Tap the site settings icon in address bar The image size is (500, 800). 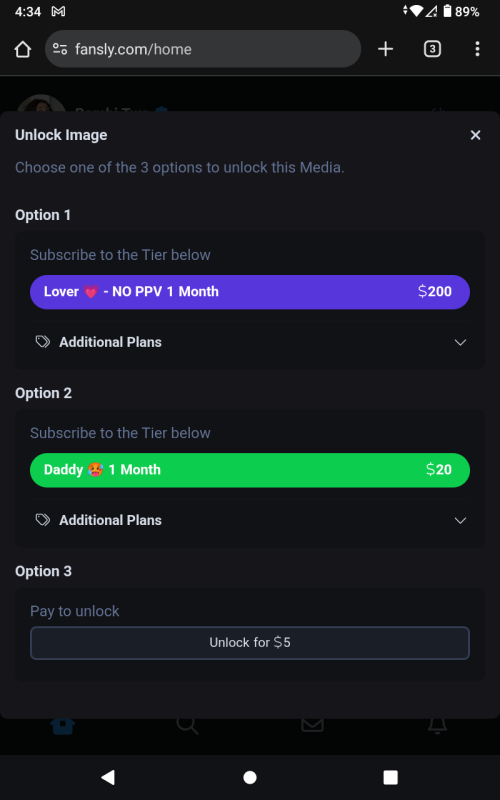(60, 49)
